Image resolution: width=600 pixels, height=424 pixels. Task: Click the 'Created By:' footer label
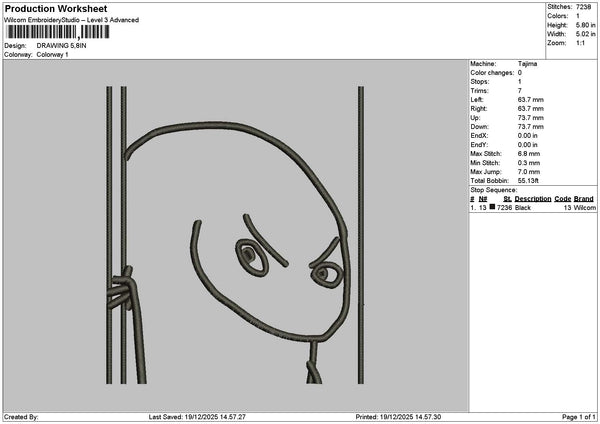pyautogui.click(x=21, y=417)
